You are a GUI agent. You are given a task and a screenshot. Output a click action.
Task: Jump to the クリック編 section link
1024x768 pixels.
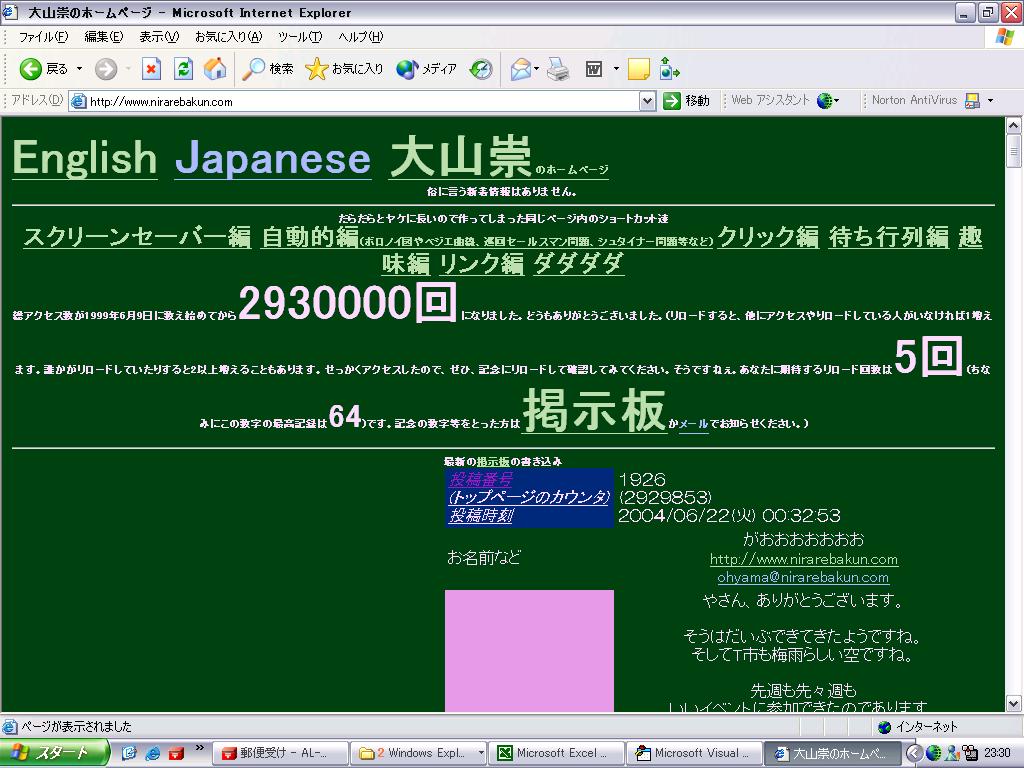pos(768,236)
